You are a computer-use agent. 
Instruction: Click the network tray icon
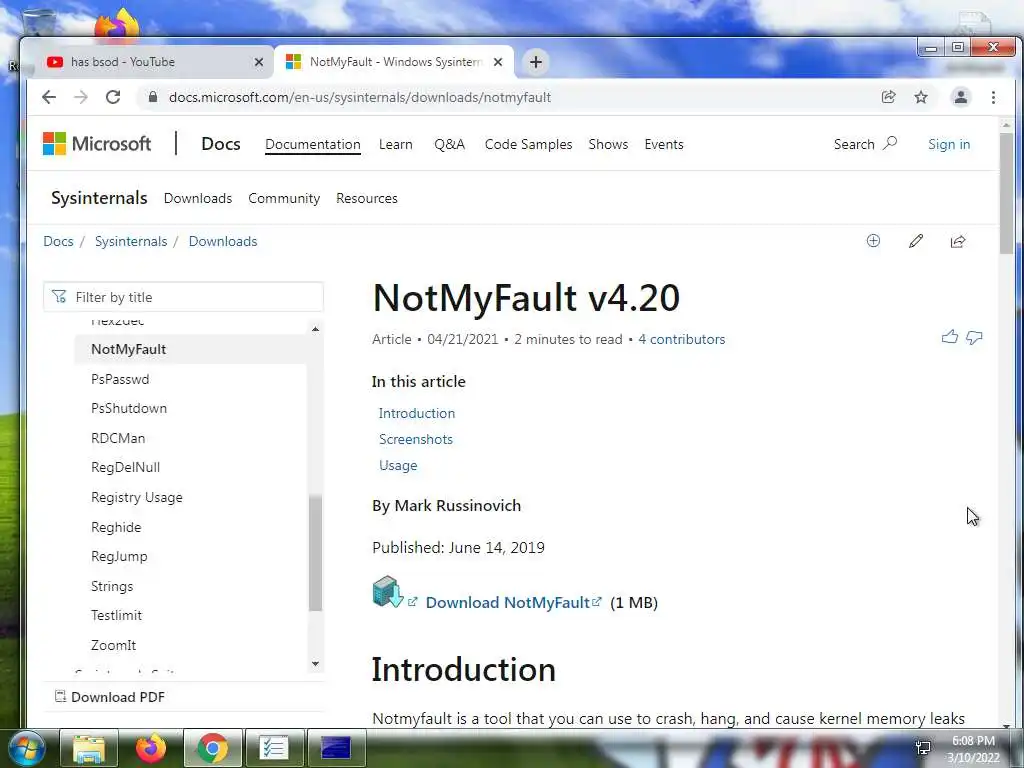[x=923, y=748]
